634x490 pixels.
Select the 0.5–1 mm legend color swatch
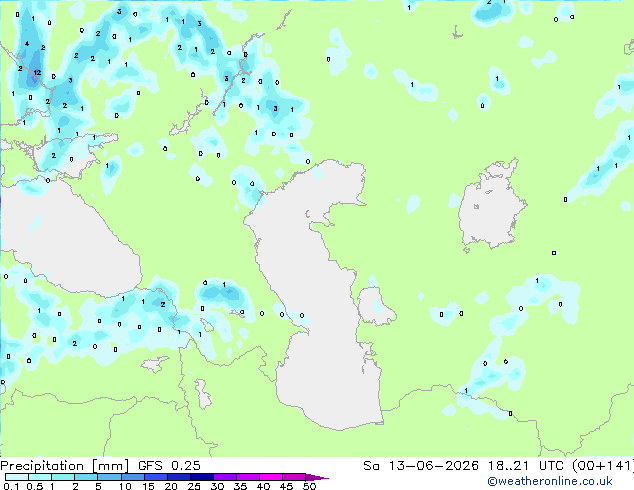click(x=40, y=477)
